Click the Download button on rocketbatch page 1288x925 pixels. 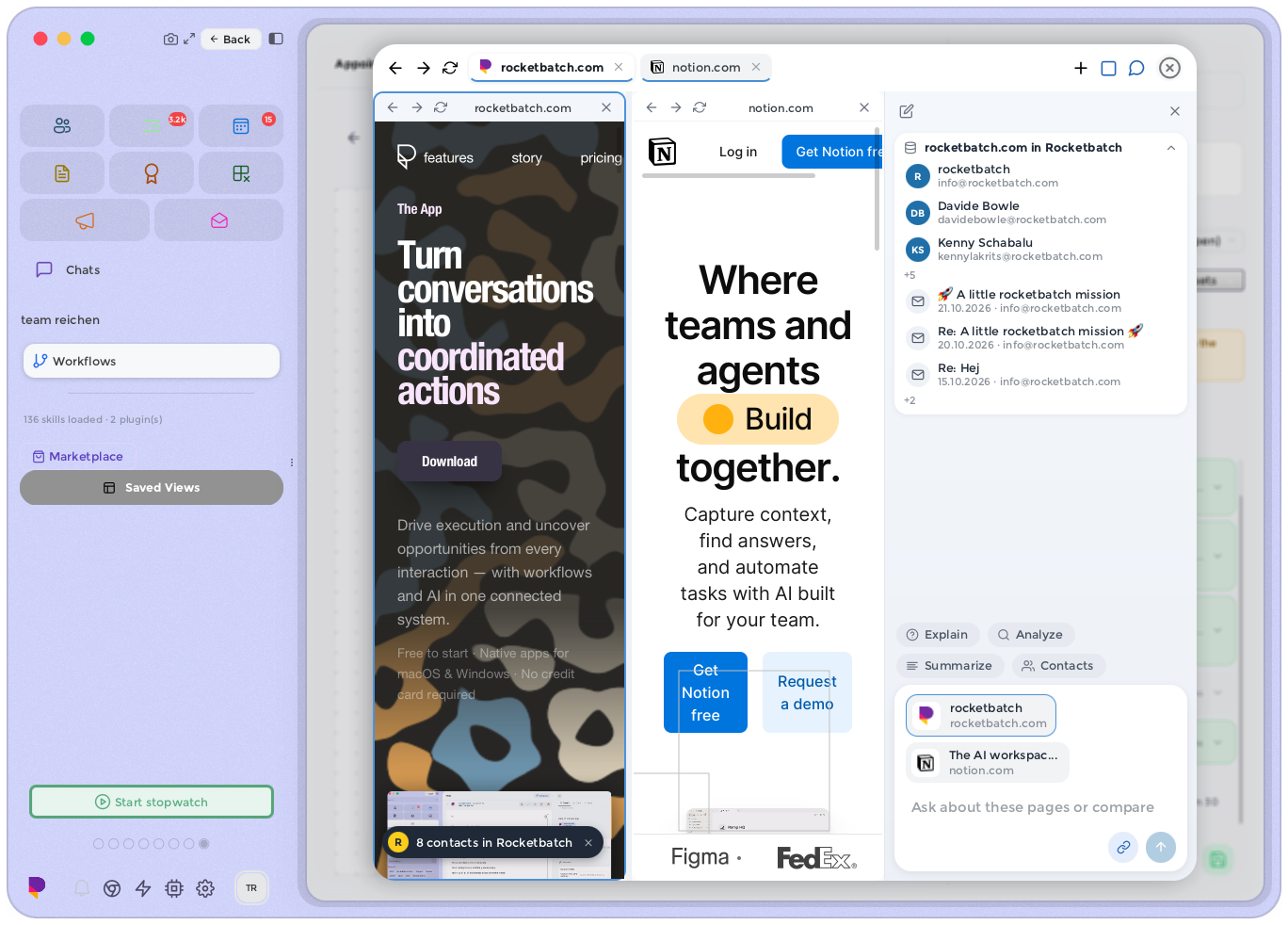(449, 462)
